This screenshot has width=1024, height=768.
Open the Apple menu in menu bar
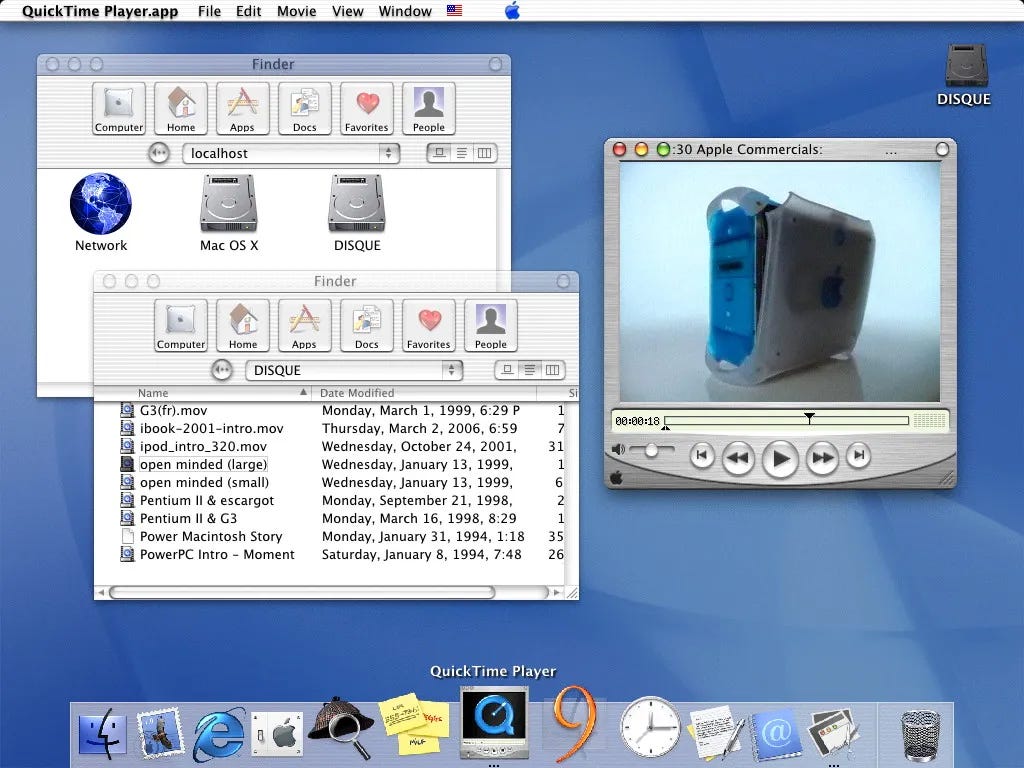coord(512,11)
